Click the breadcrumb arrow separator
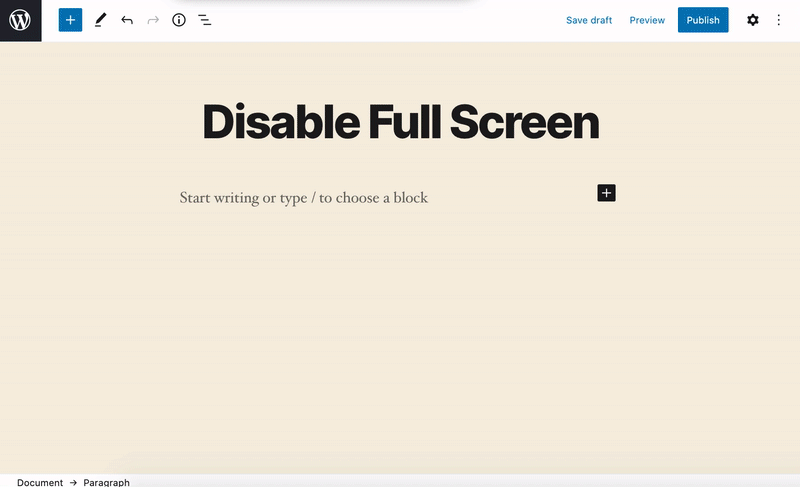800x487 pixels. (x=73, y=482)
